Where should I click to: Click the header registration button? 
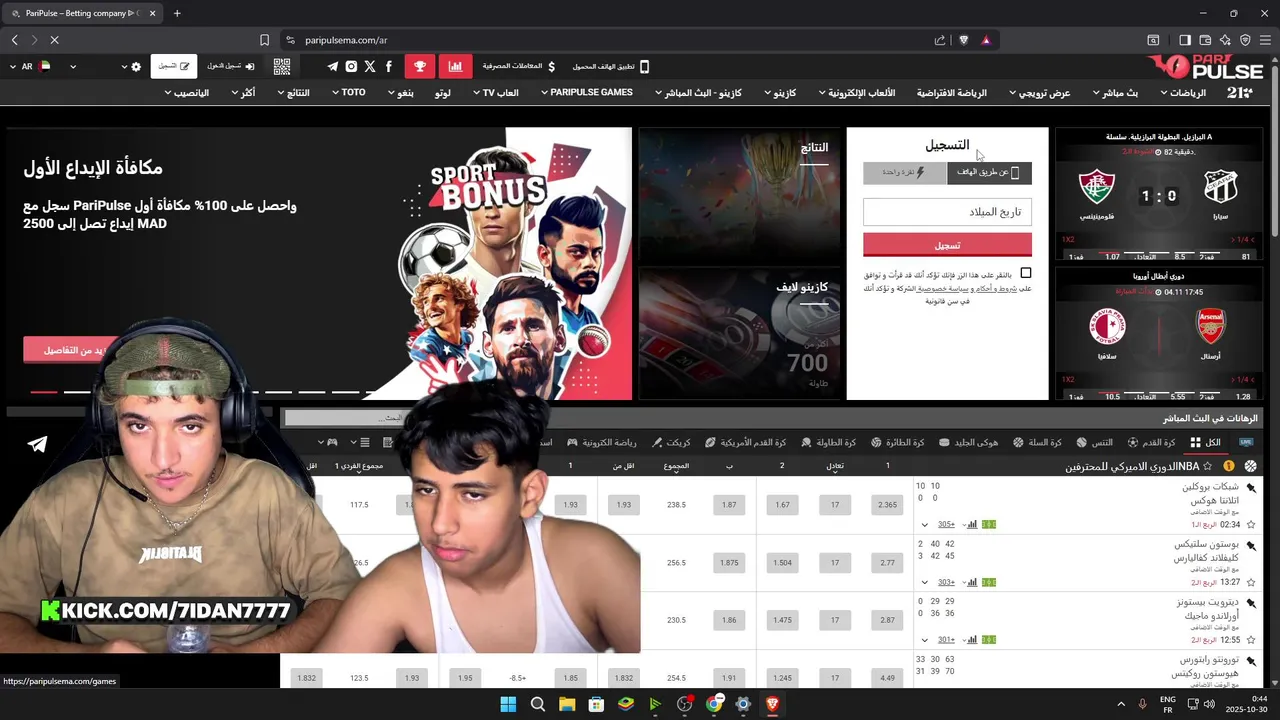(174, 67)
